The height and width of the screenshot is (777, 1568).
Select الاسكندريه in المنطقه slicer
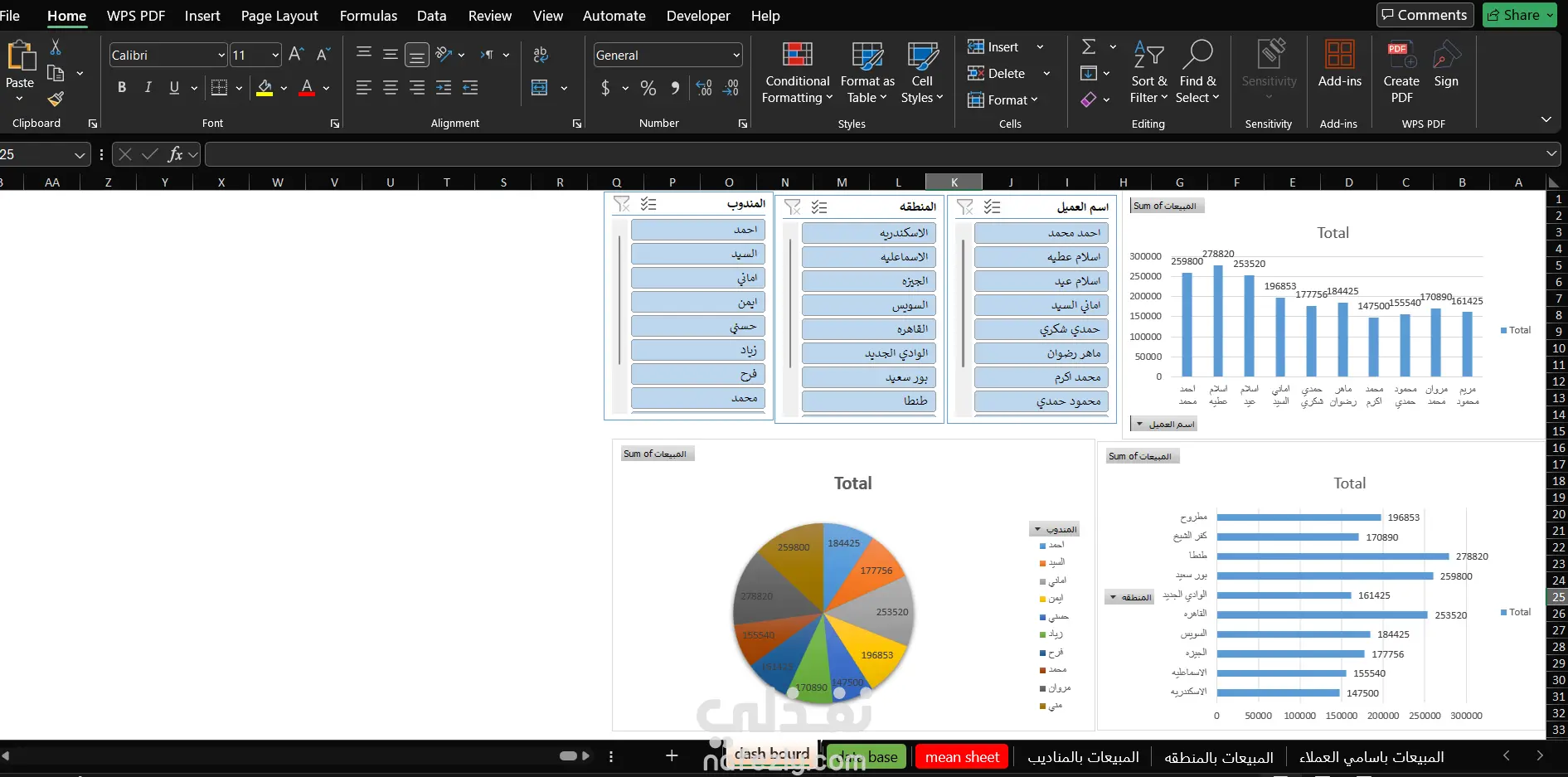(x=869, y=233)
